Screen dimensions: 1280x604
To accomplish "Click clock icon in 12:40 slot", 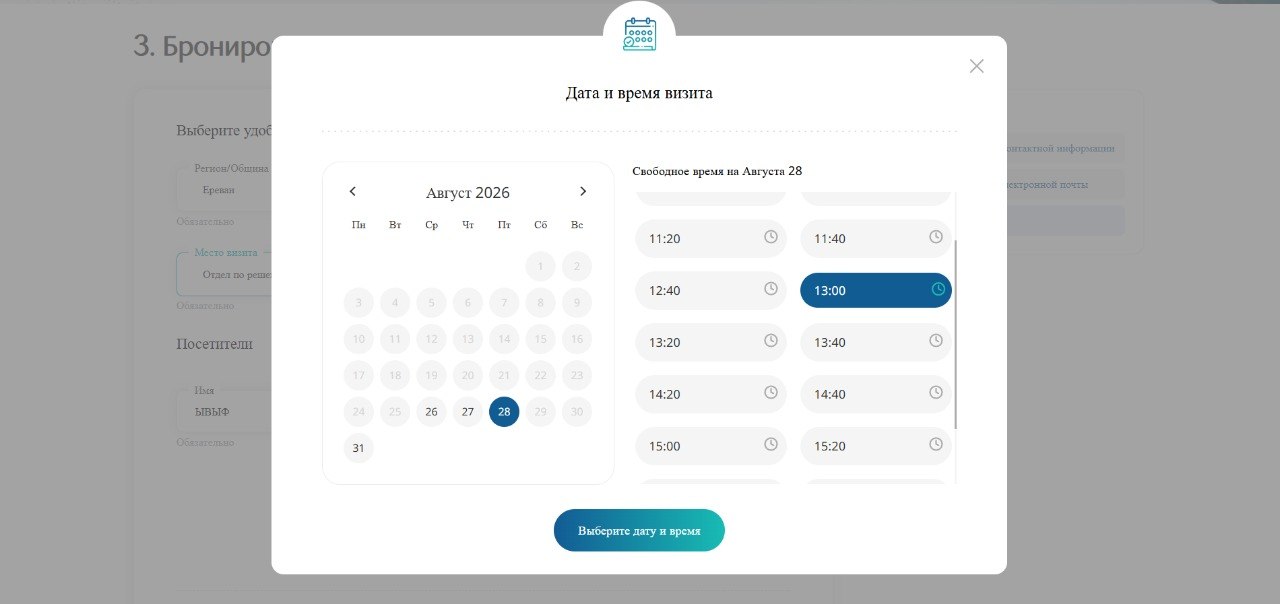I will tap(771, 289).
